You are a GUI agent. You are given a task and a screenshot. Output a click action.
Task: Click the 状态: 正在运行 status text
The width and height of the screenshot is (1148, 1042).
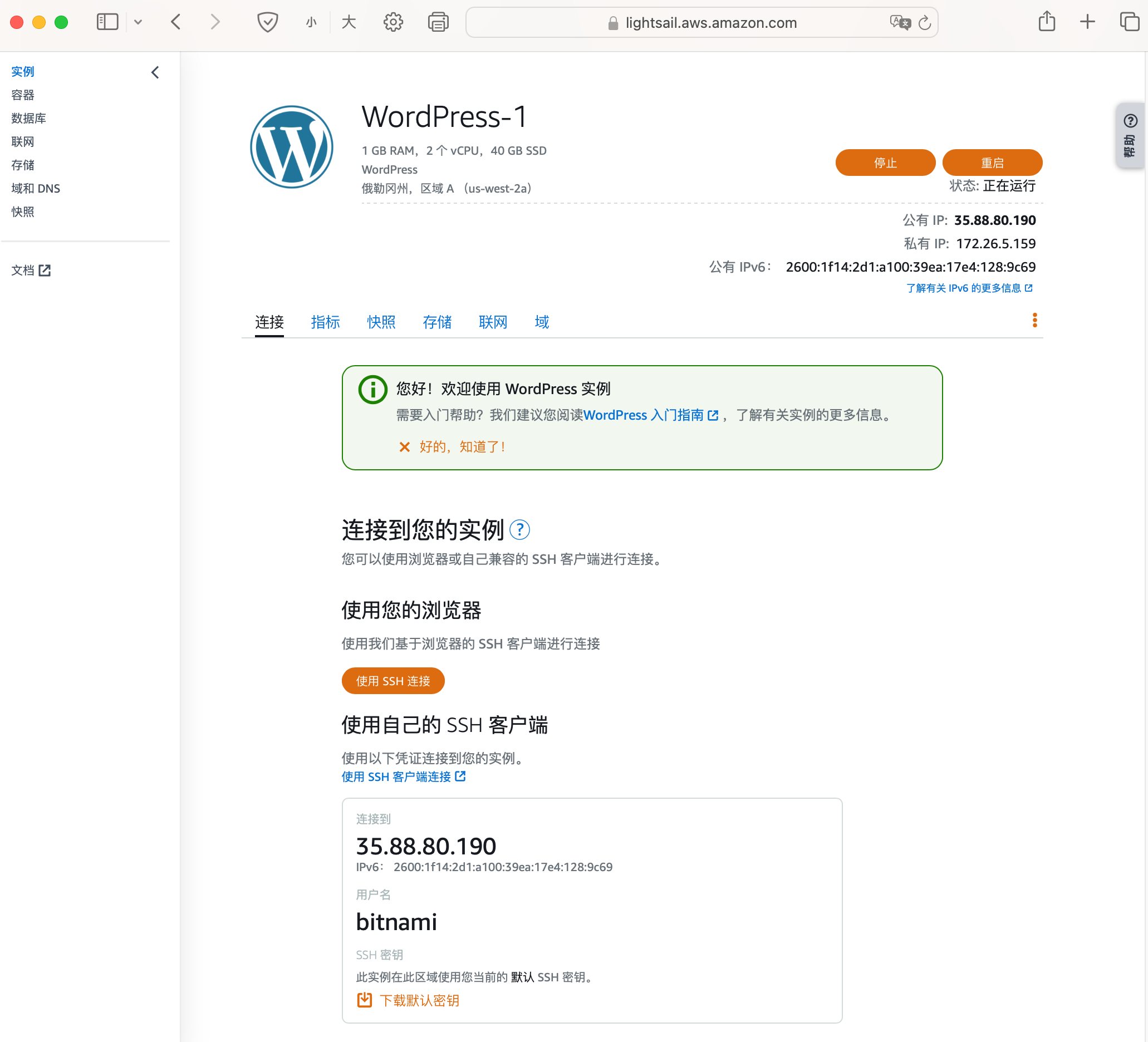(993, 185)
